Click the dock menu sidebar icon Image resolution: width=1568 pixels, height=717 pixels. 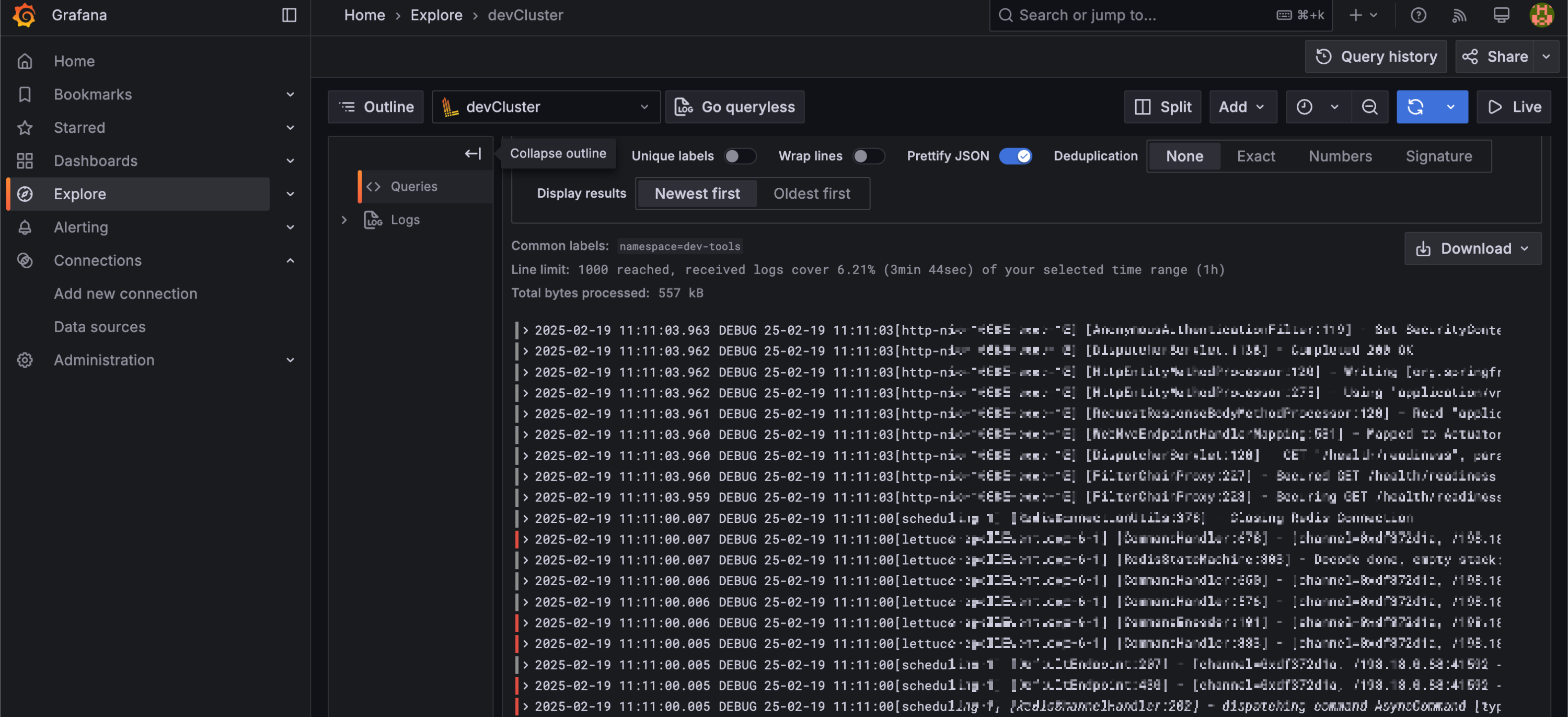[x=289, y=15]
